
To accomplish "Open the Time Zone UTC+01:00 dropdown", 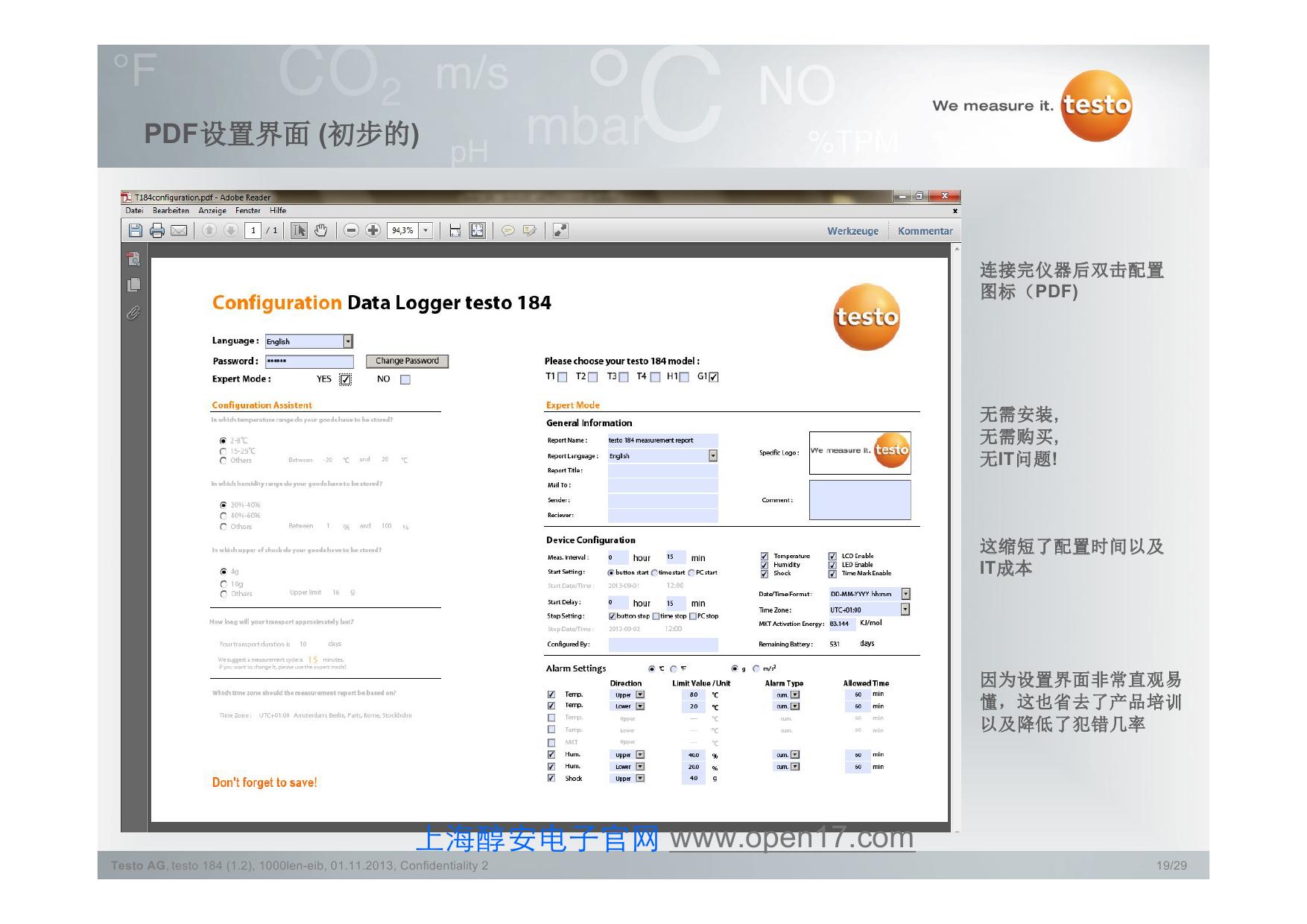I will tap(905, 610).
